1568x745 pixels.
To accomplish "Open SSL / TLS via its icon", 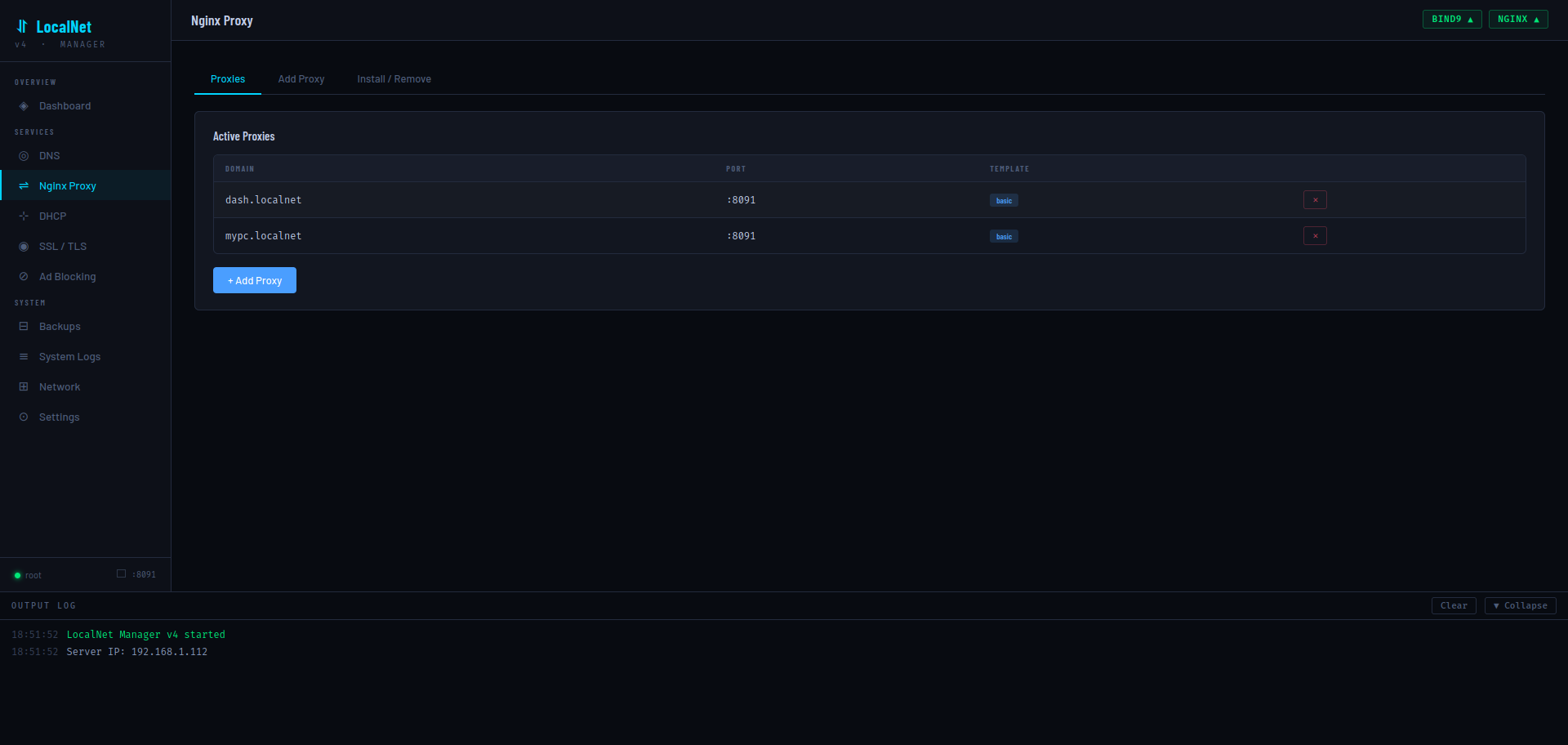I will click(x=24, y=247).
